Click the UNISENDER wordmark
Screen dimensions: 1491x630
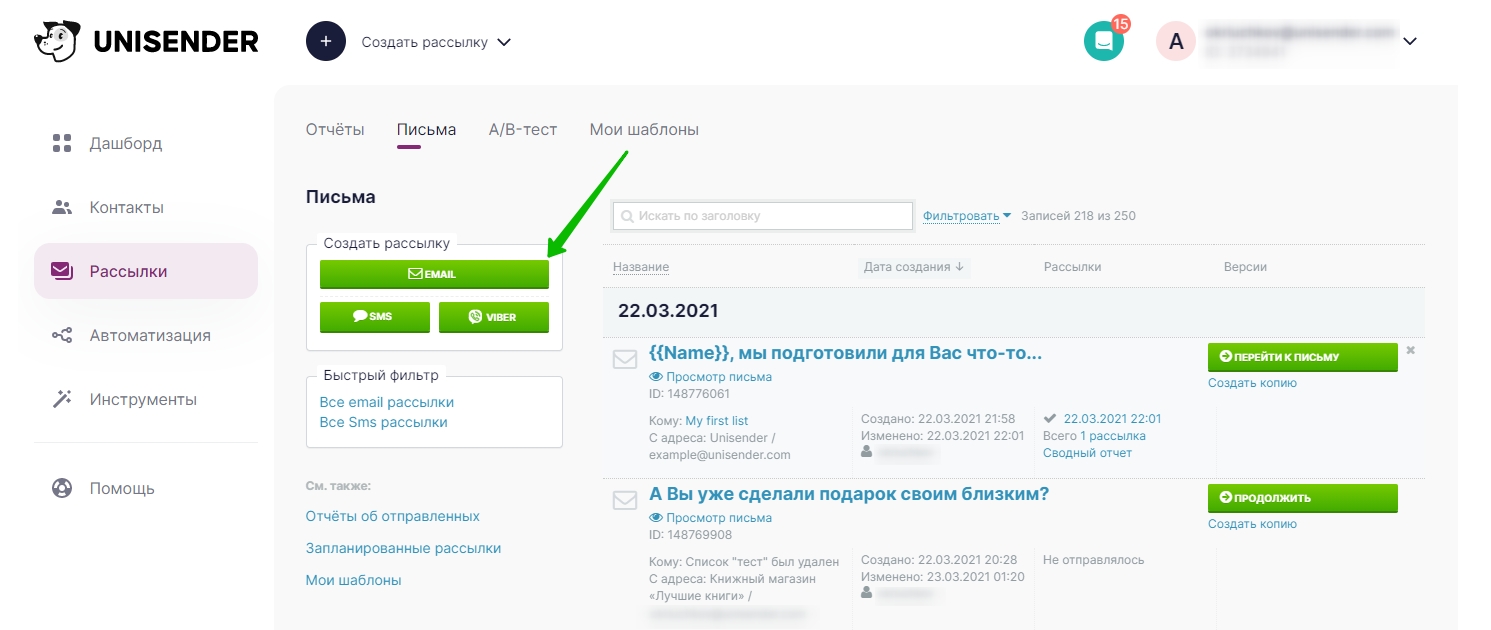point(176,42)
